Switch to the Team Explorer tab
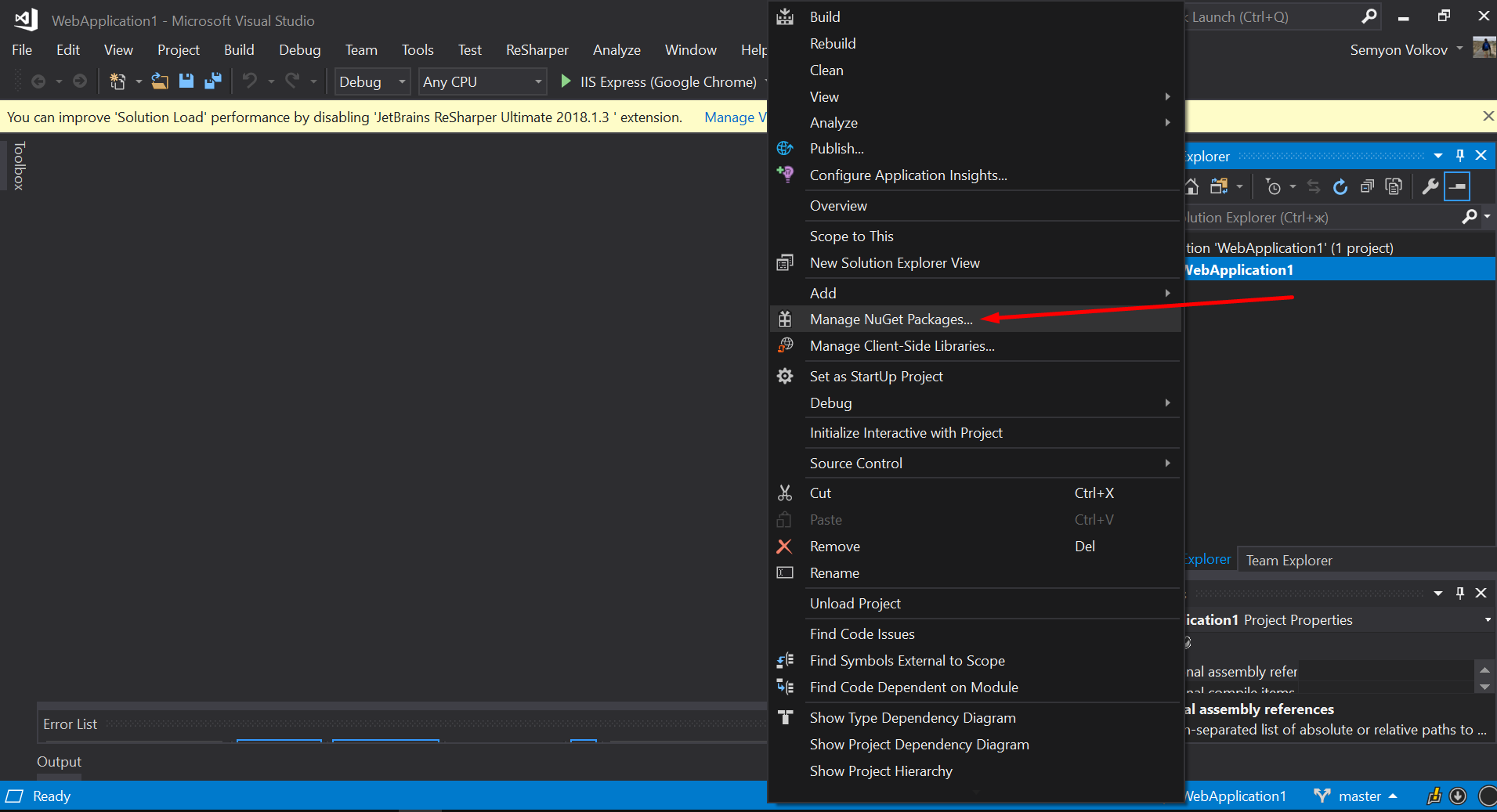Screen dimensions: 1497x812 point(1289,560)
